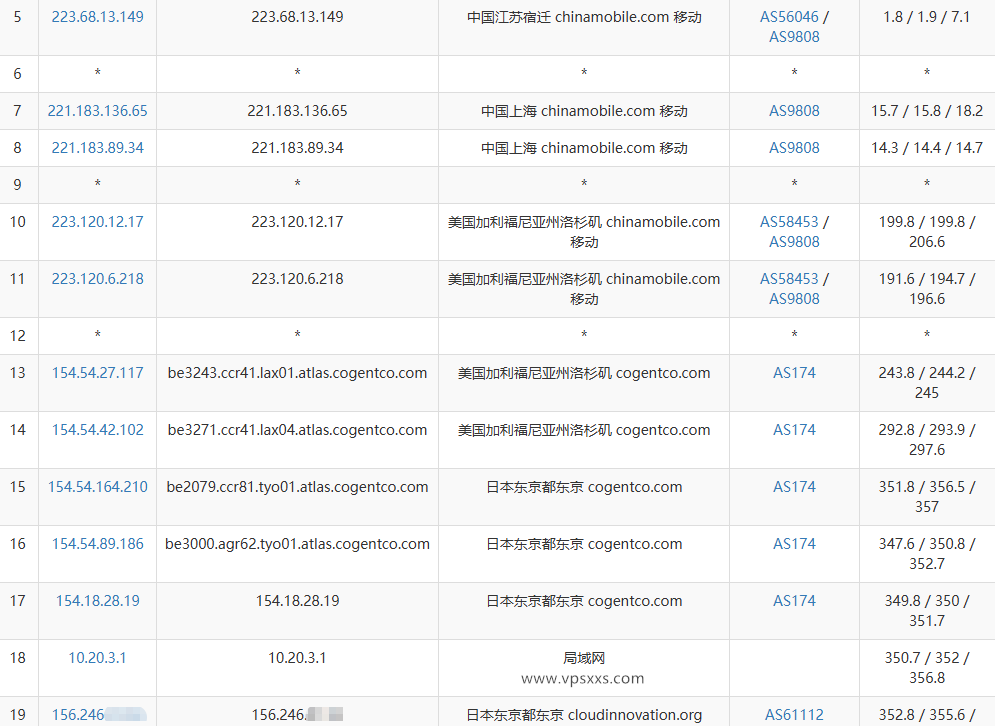Select the 223.120.12.17 IP link

click(x=97, y=221)
